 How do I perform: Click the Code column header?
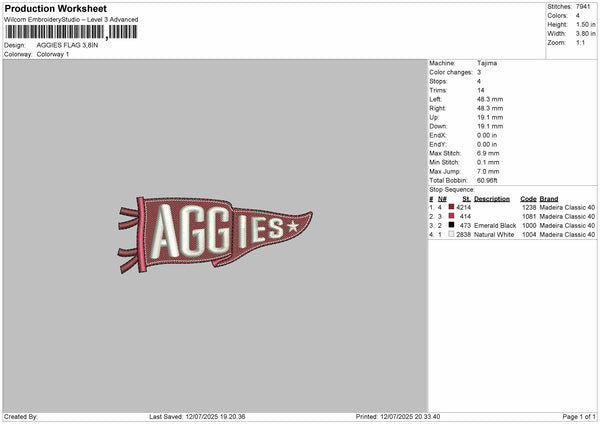coord(528,199)
